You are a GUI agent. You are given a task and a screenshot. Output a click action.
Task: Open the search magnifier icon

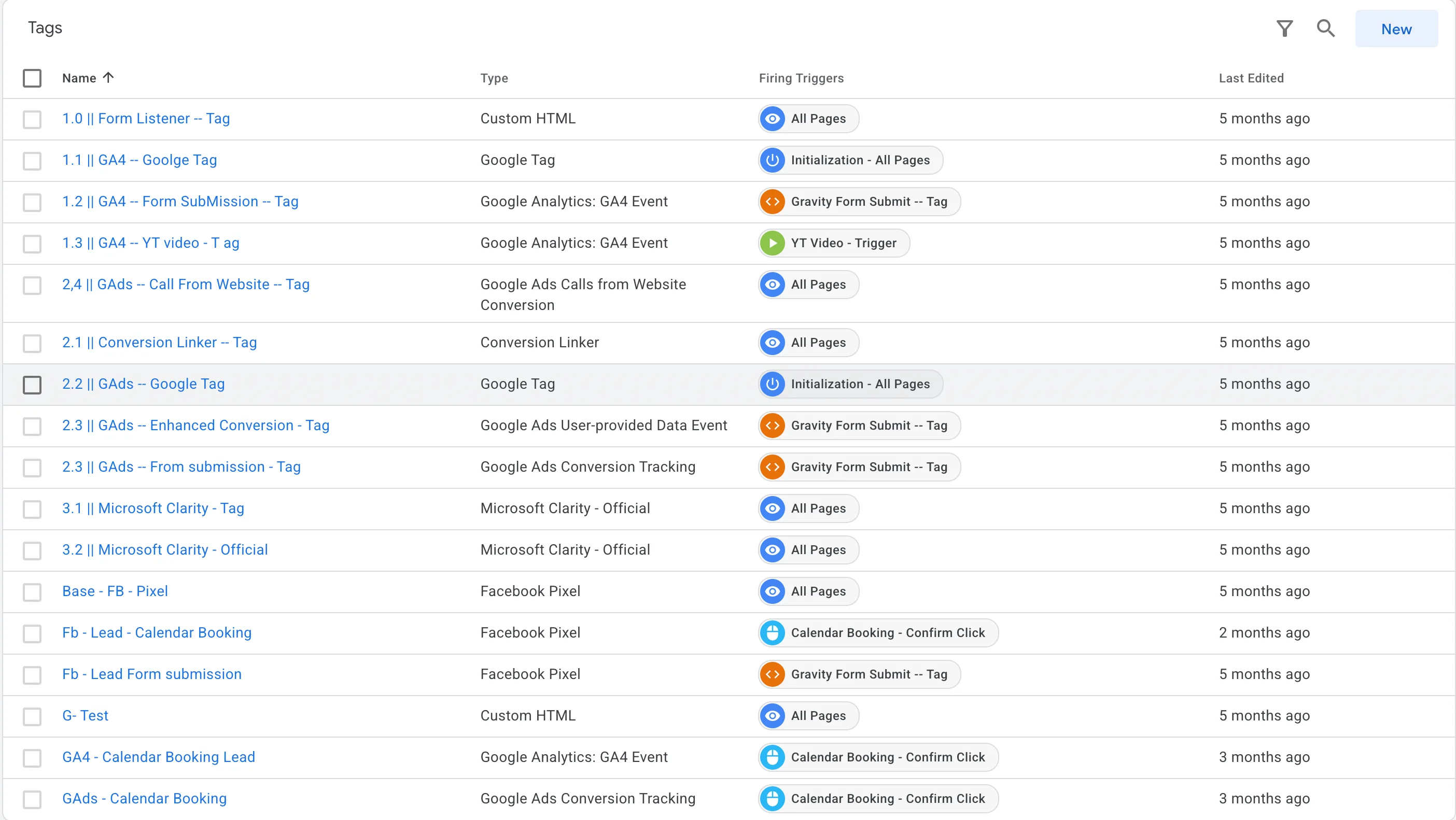pos(1325,29)
